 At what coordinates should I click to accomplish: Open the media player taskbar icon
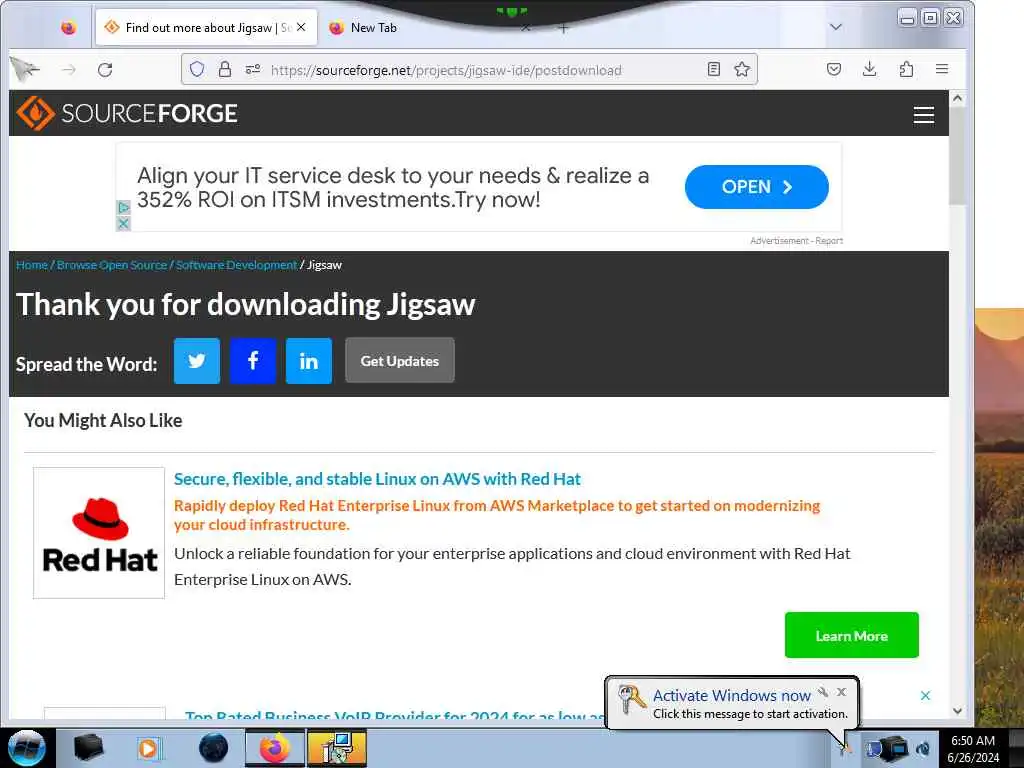click(x=149, y=748)
